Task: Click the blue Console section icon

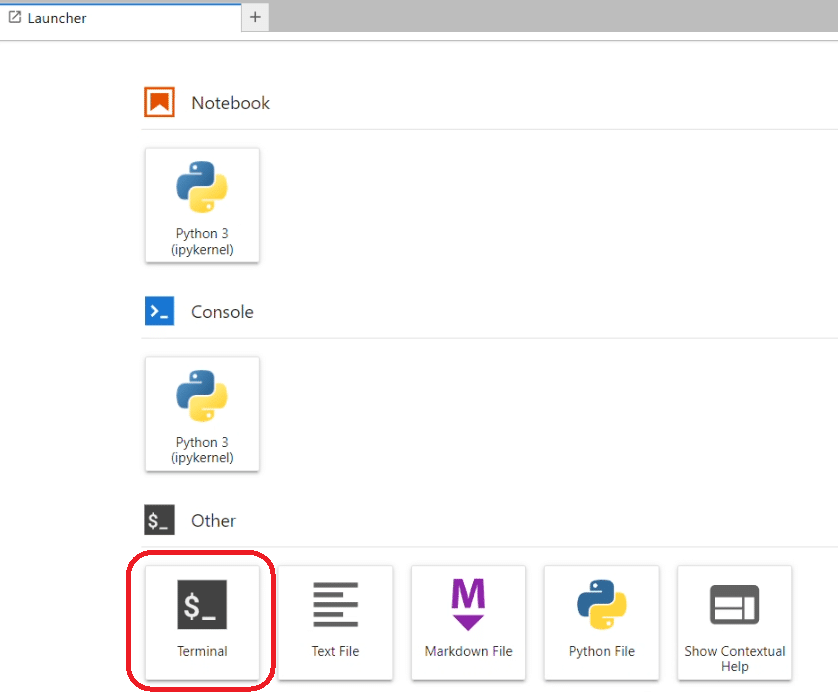Action: click(159, 311)
